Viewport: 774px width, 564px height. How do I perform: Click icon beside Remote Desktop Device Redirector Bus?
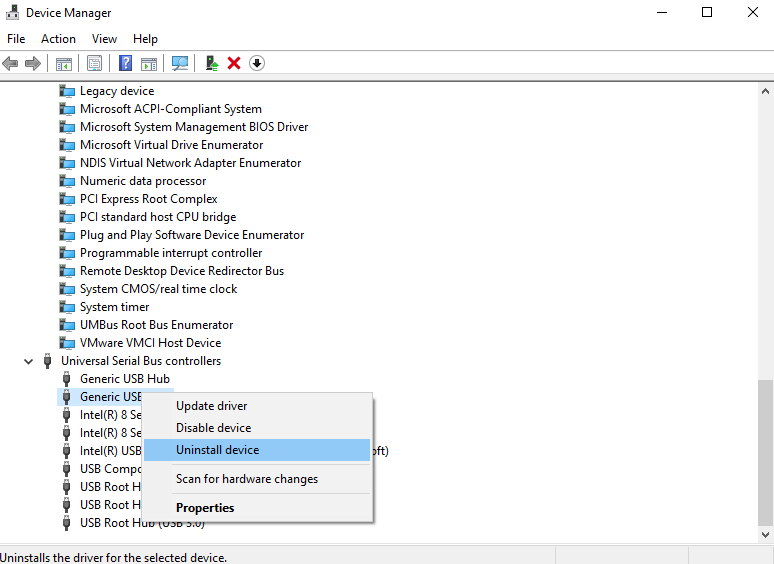(x=67, y=271)
